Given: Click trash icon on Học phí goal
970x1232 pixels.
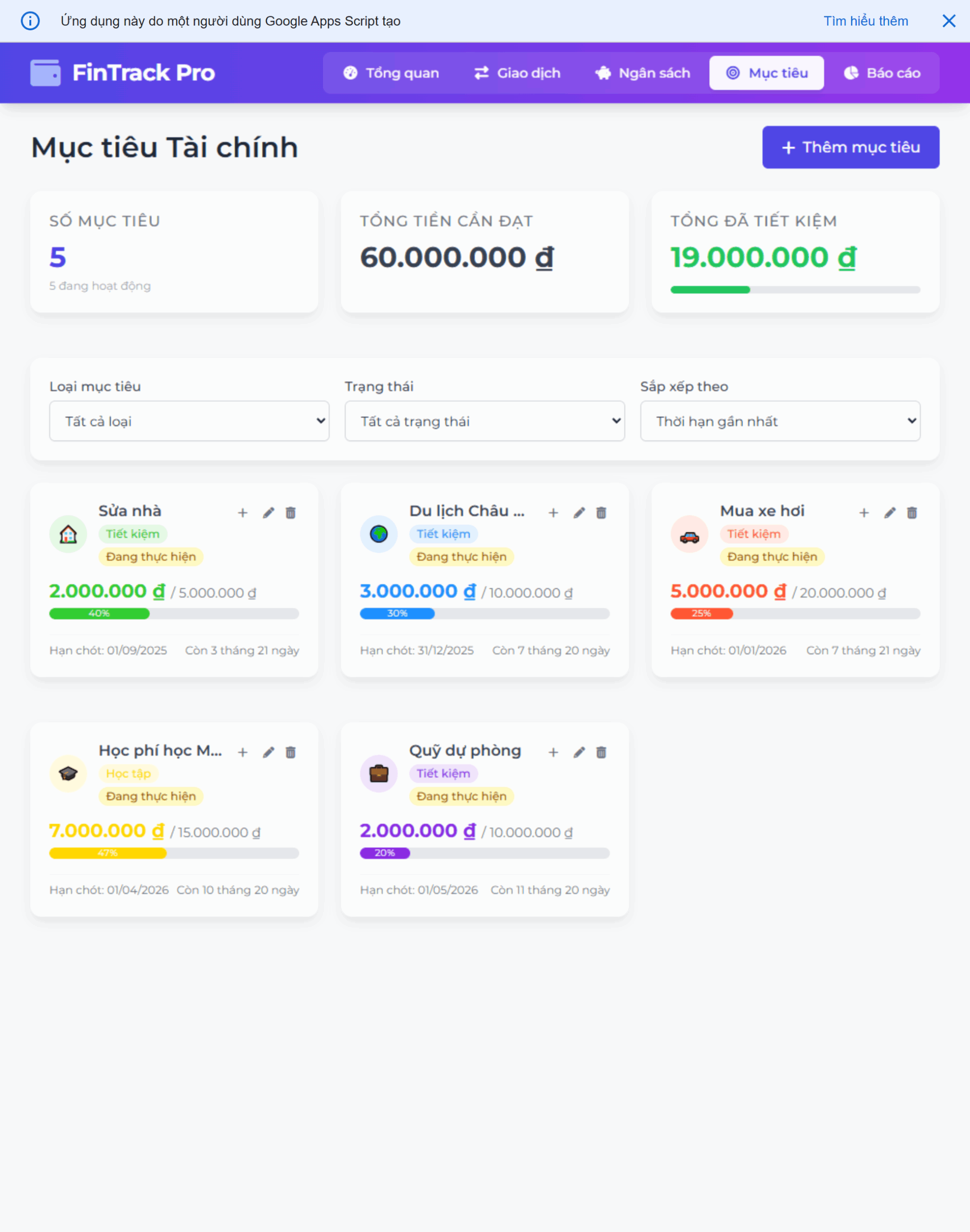Looking at the screenshot, I should 290,753.
